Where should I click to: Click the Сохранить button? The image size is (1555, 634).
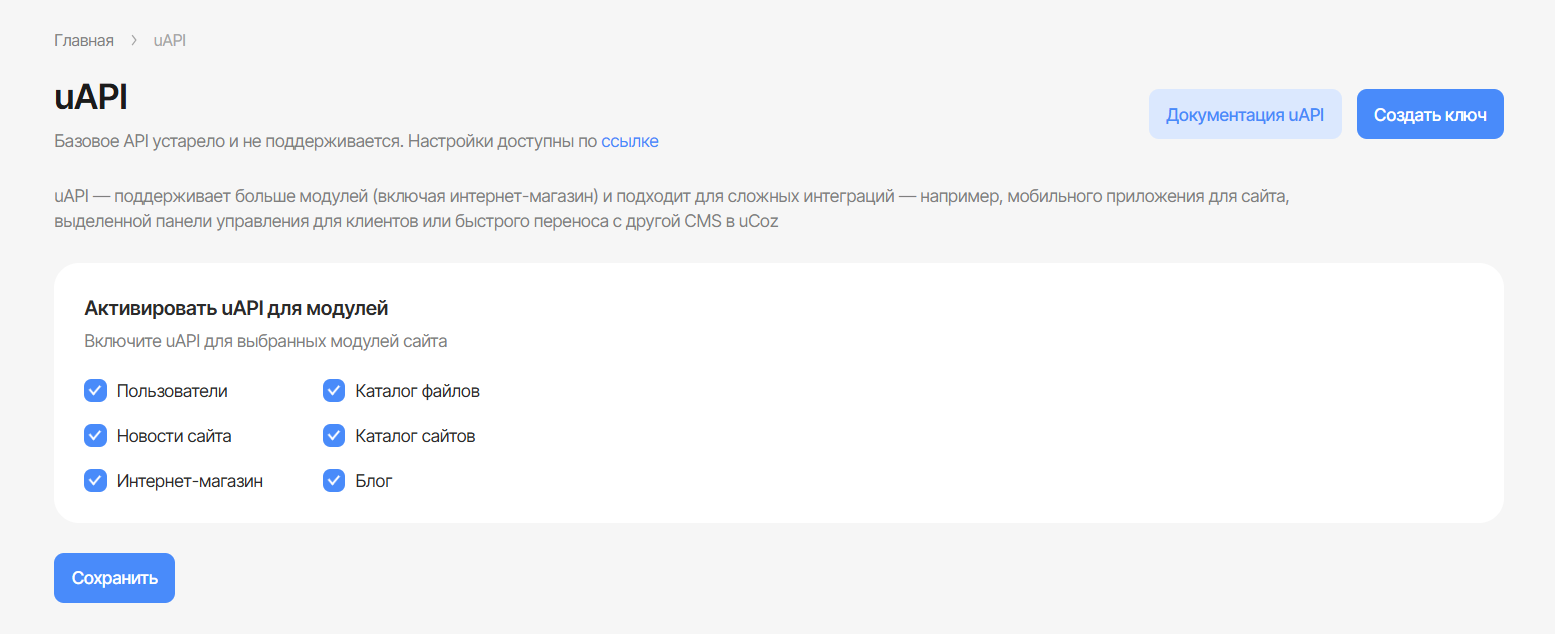point(114,578)
